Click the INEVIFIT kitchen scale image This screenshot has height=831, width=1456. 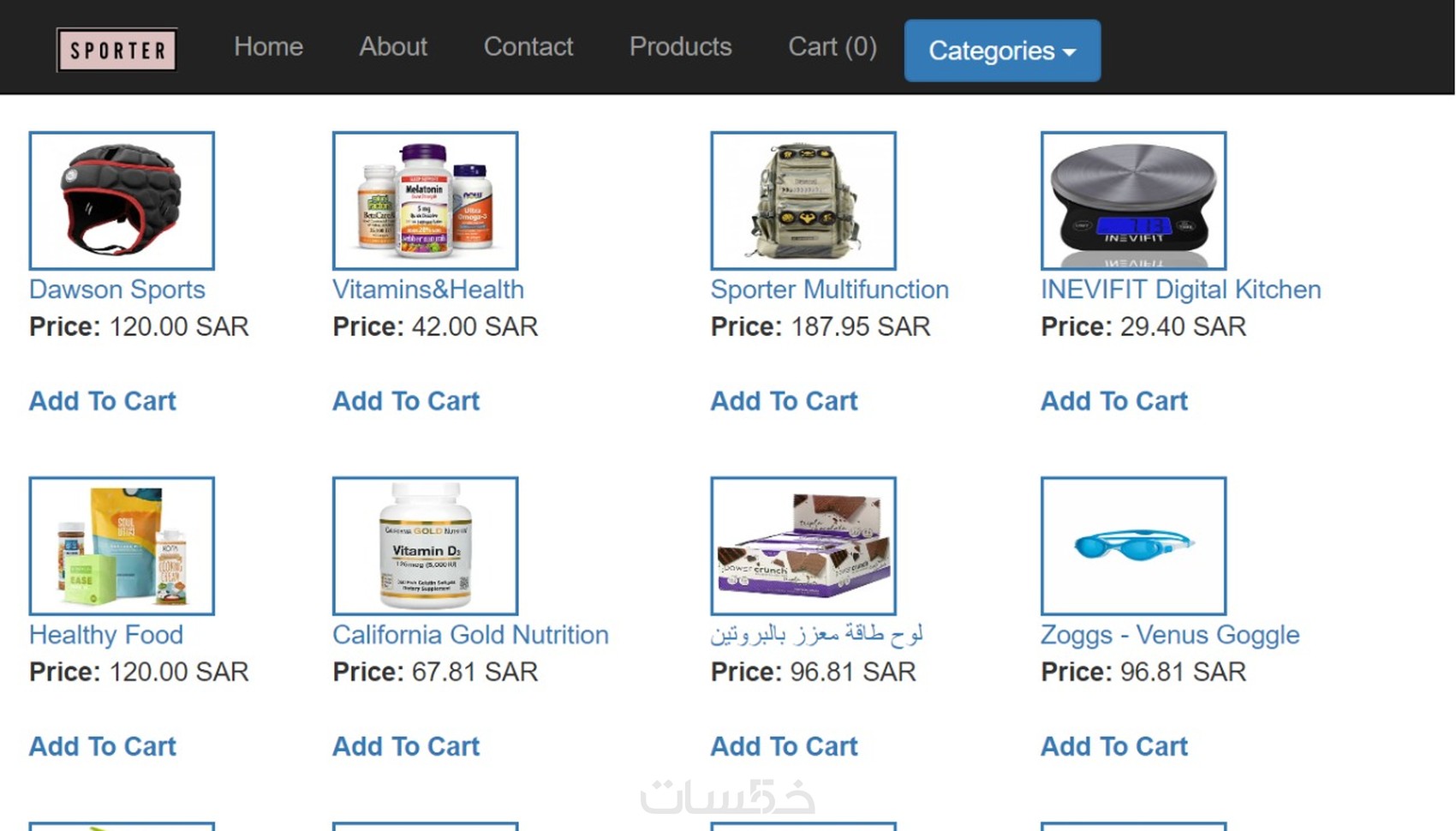click(x=1133, y=200)
